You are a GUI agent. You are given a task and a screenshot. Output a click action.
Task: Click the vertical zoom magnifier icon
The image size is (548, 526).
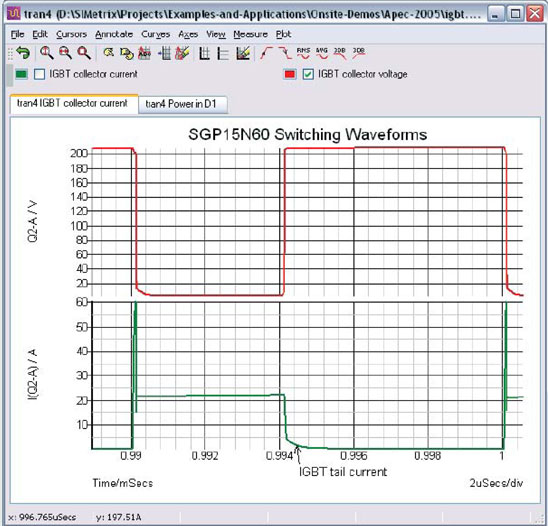click(x=46, y=53)
